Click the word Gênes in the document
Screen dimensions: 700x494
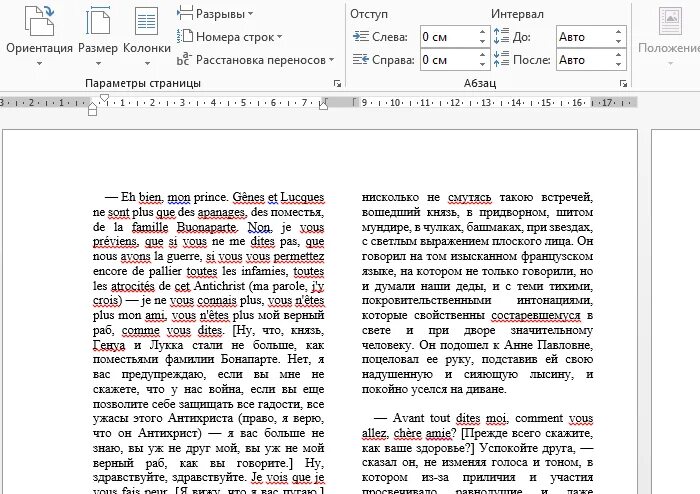tap(248, 197)
